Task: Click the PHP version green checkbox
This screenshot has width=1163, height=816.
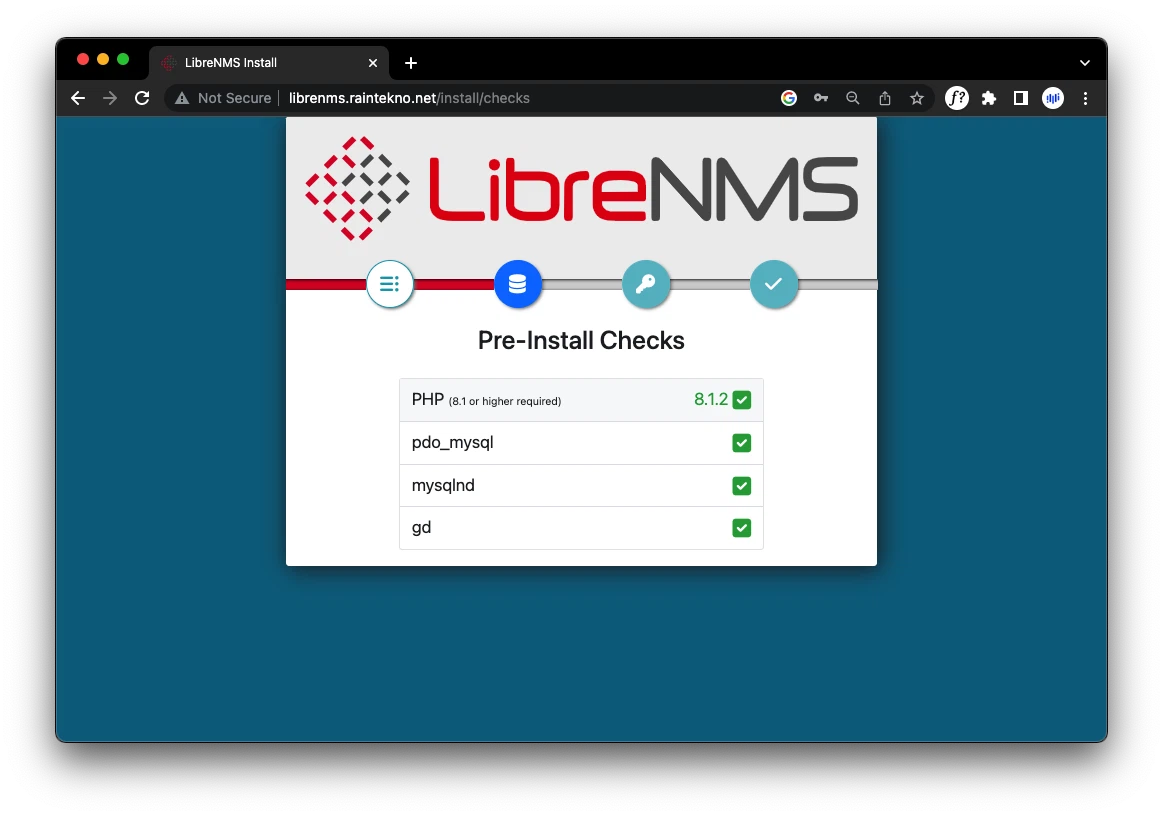Action: pyautogui.click(x=741, y=400)
